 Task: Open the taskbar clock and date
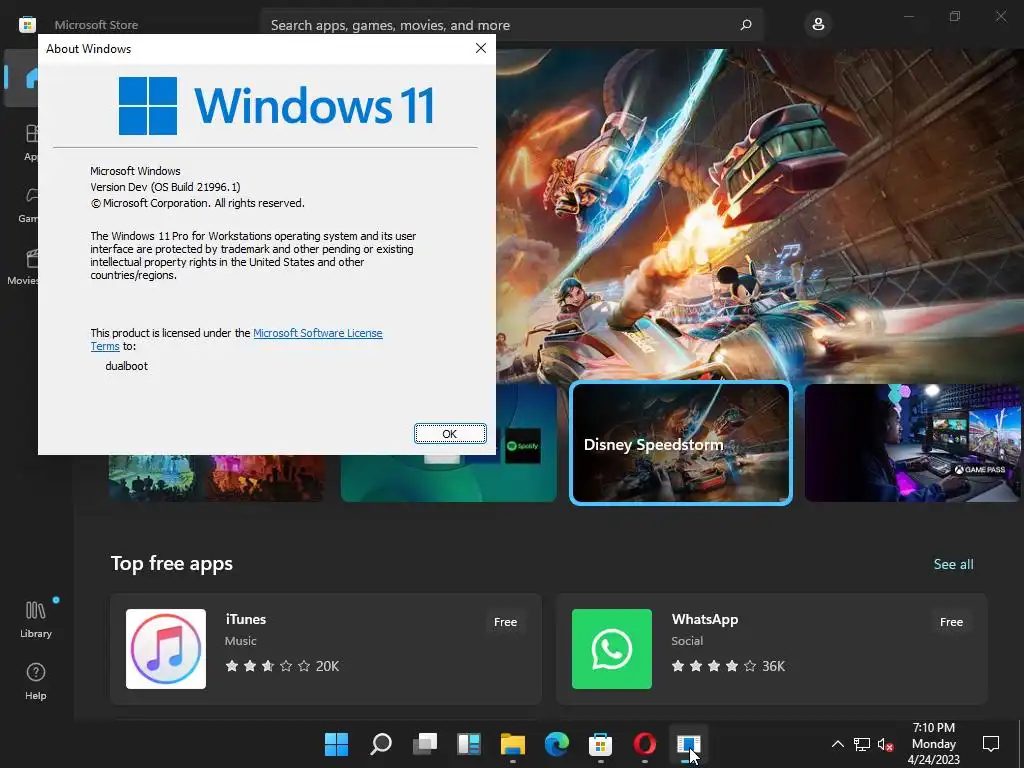click(x=933, y=744)
